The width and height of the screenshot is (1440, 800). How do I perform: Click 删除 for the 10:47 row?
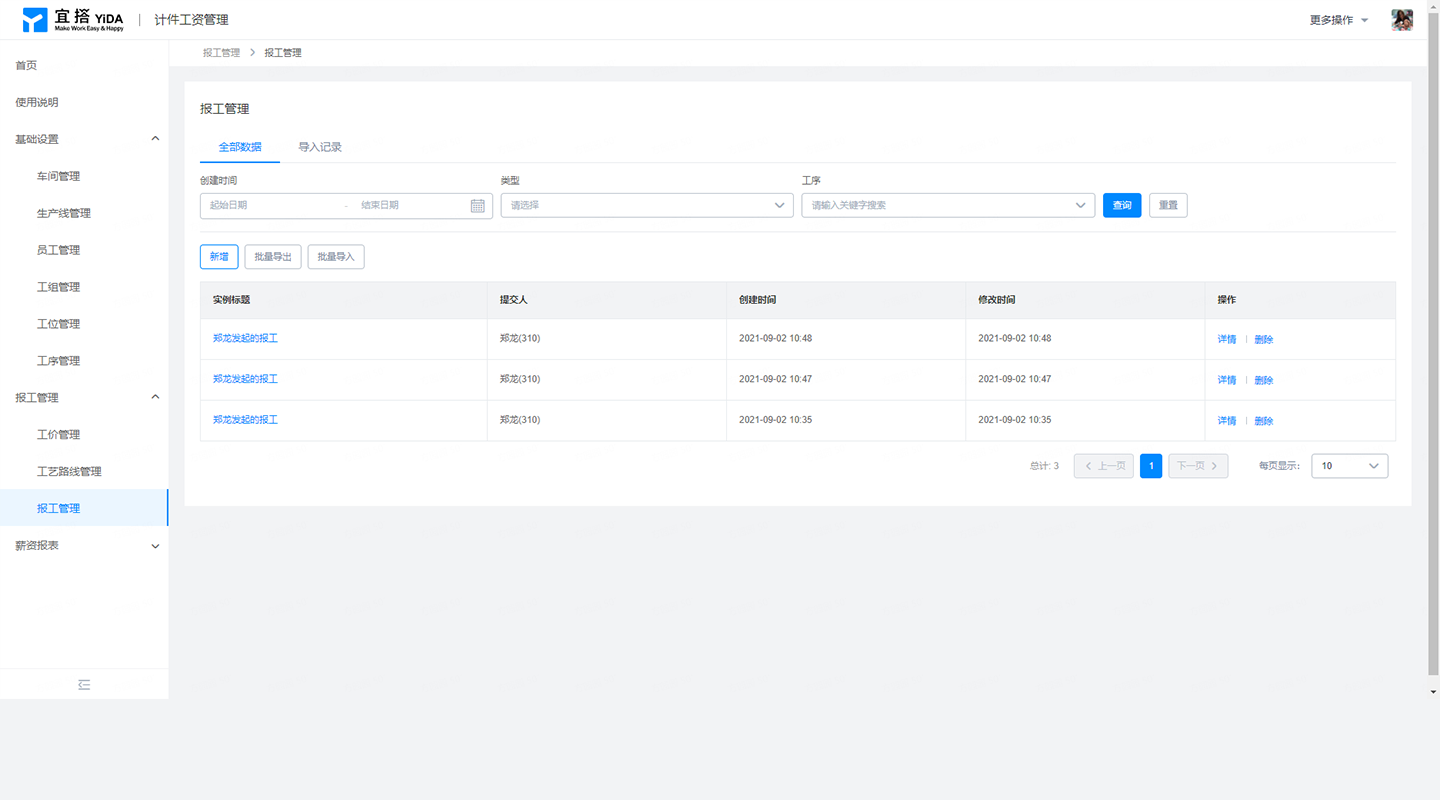pyautogui.click(x=1264, y=380)
